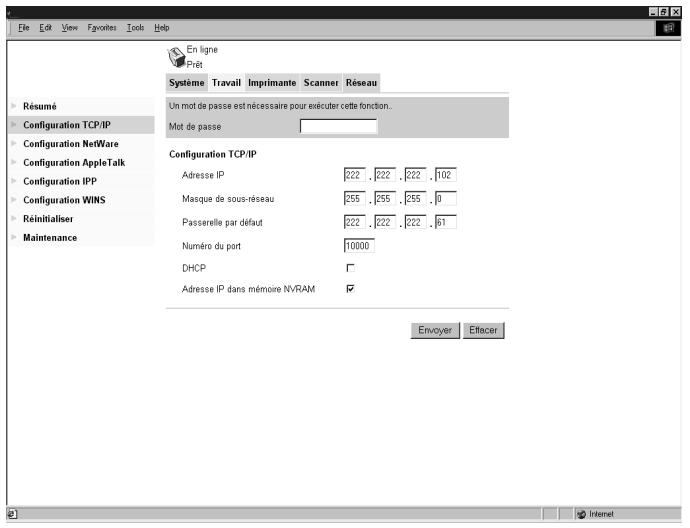Viewport: 690px width, 528px height.
Task: Click the arrow bullet beside Configuration IPP
Action: [x=14, y=181]
